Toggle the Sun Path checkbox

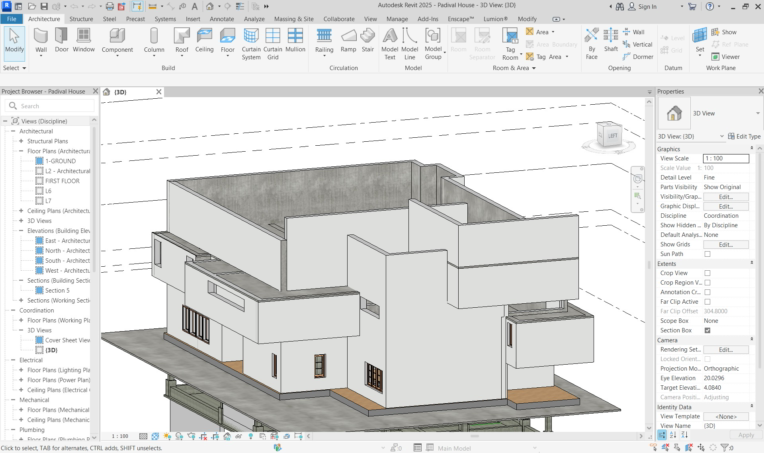[707, 254]
